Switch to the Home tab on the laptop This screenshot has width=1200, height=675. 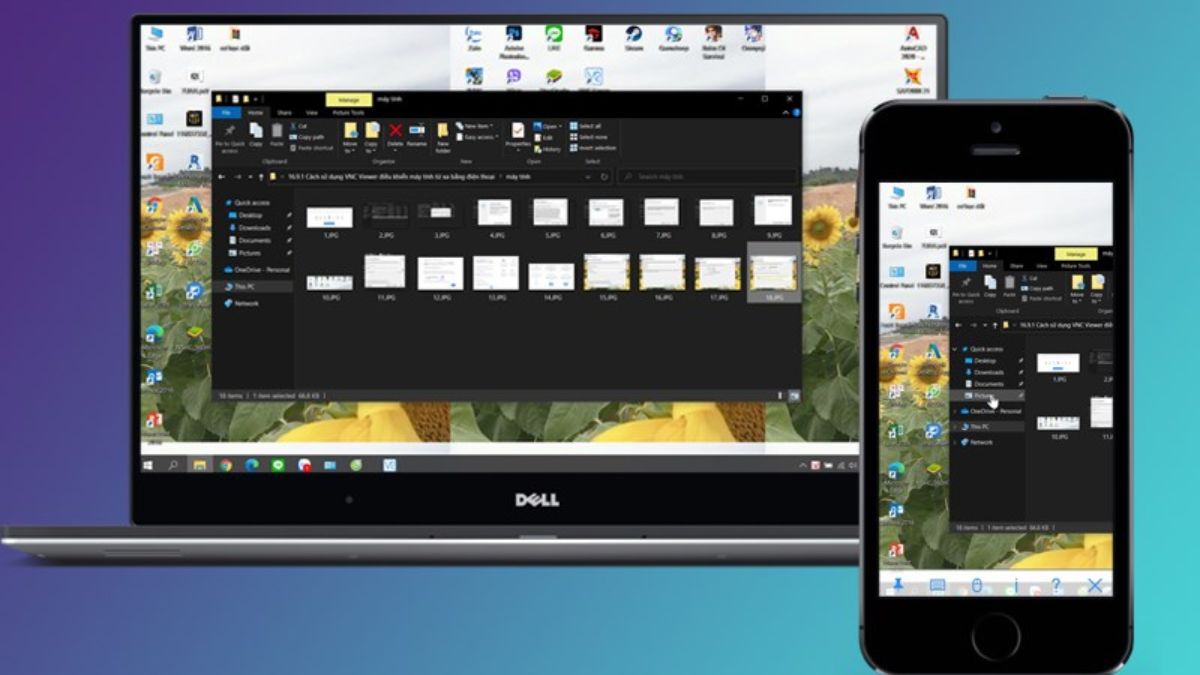(x=255, y=113)
